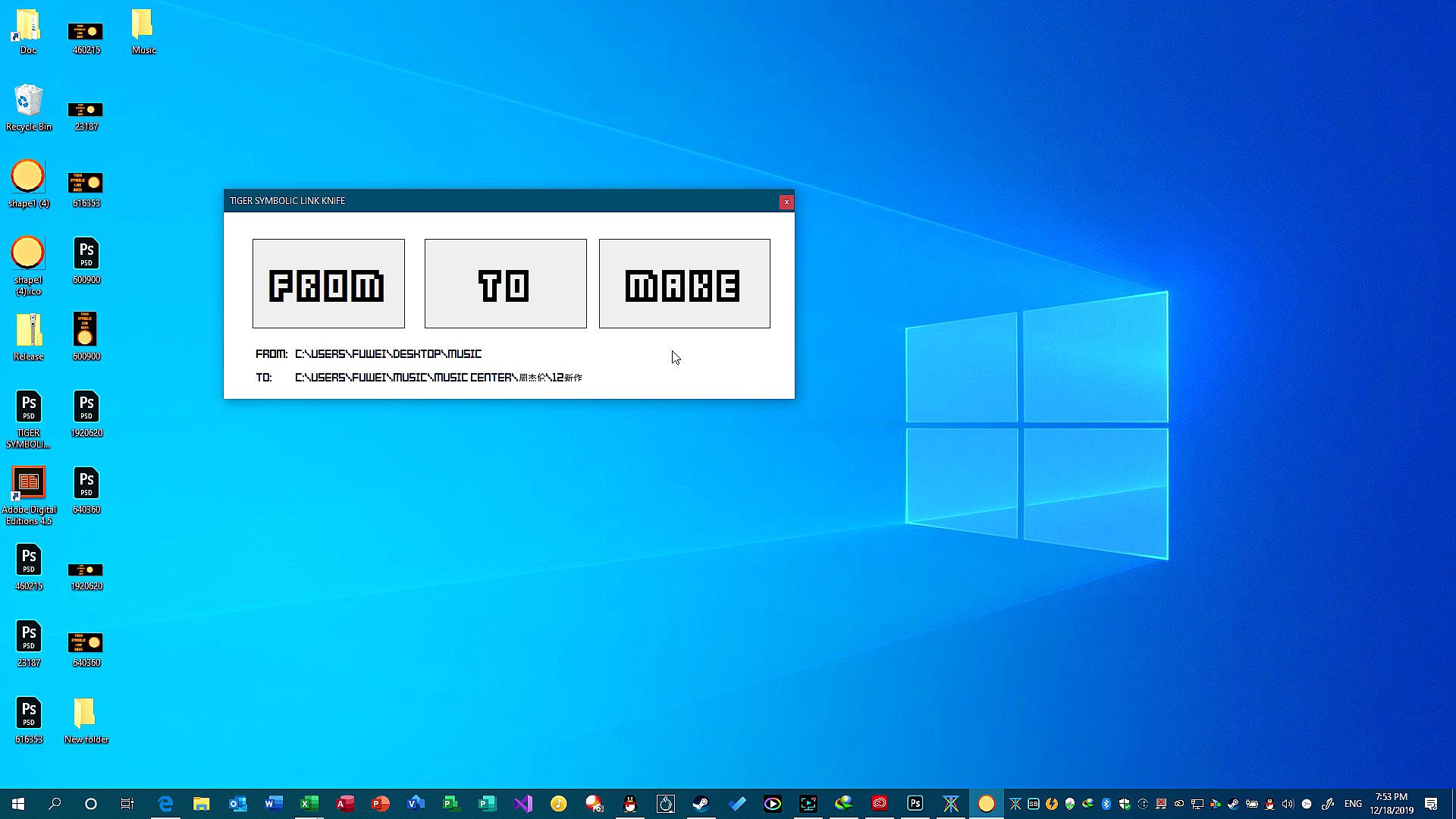Screen dimensions: 1456x819
Task: Click the TO button
Action: [x=505, y=284]
